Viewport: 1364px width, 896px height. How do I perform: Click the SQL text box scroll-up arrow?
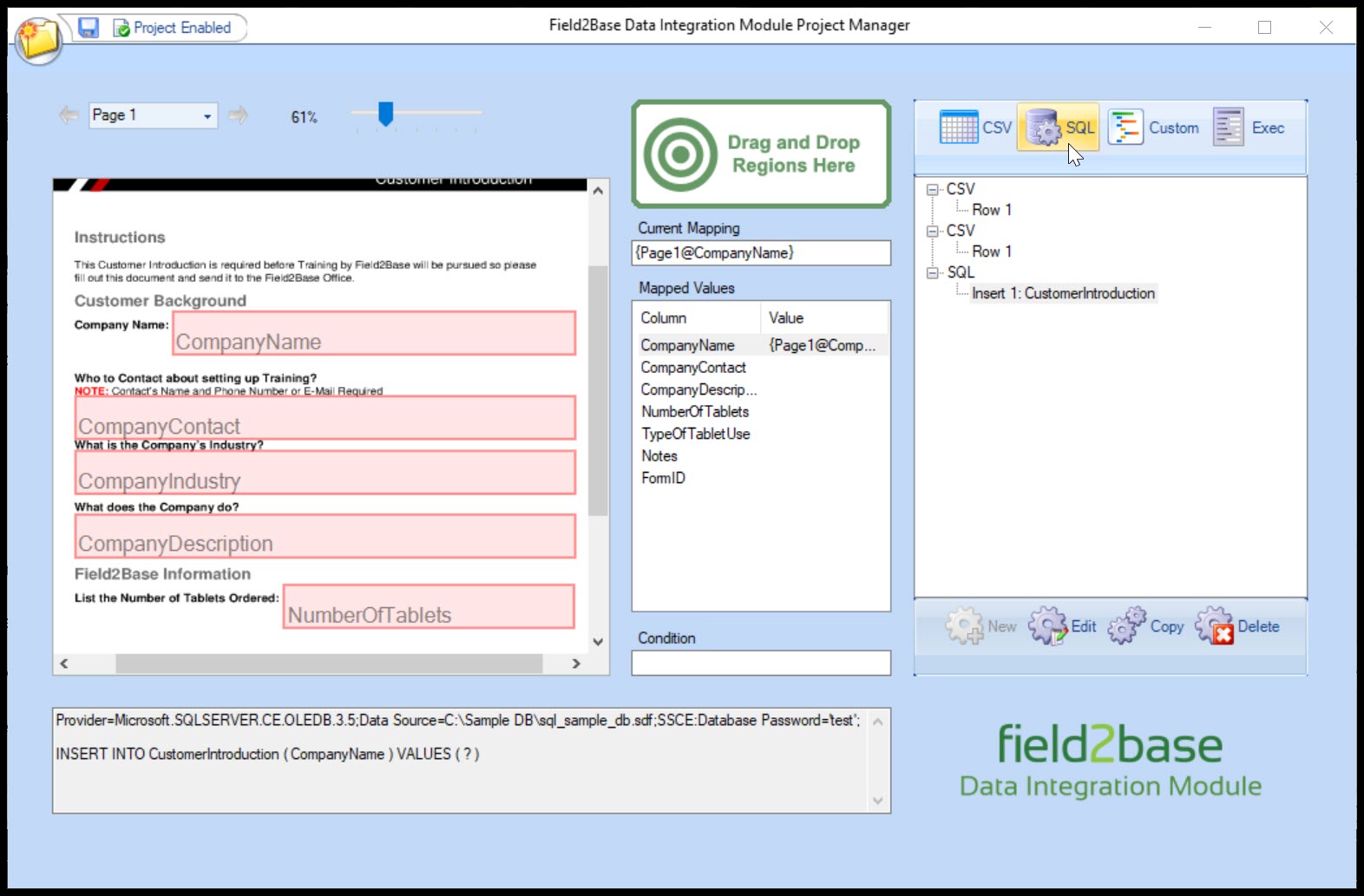878,722
